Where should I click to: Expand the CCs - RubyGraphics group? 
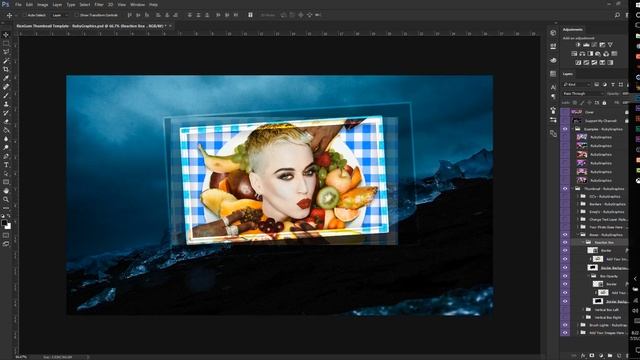tap(578, 196)
